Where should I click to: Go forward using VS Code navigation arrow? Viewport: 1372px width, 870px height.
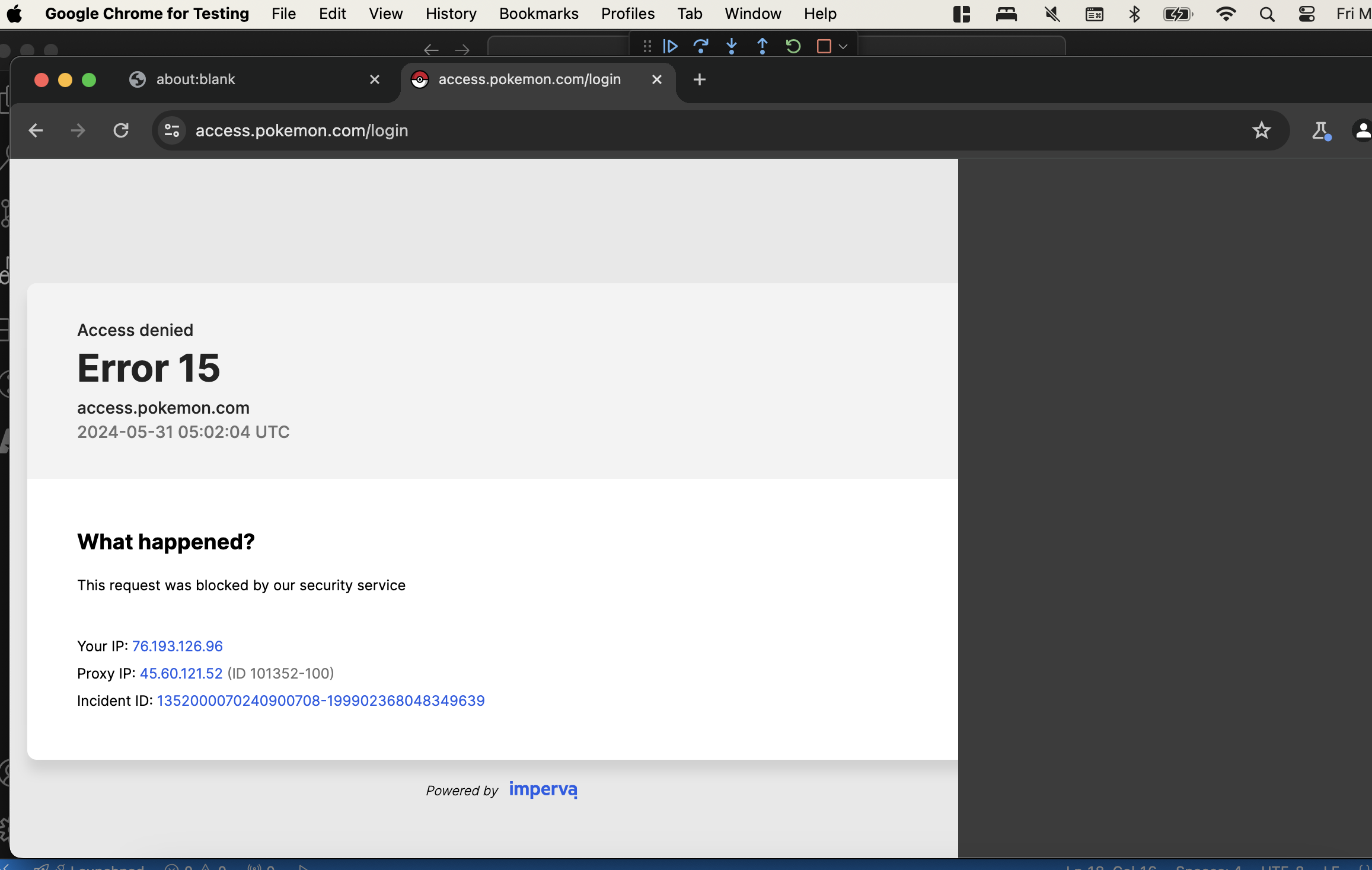(462, 50)
